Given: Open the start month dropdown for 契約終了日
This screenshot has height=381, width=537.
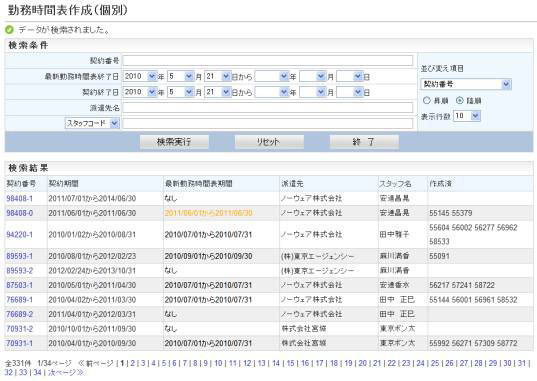Looking at the screenshot, I should tap(180, 92).
